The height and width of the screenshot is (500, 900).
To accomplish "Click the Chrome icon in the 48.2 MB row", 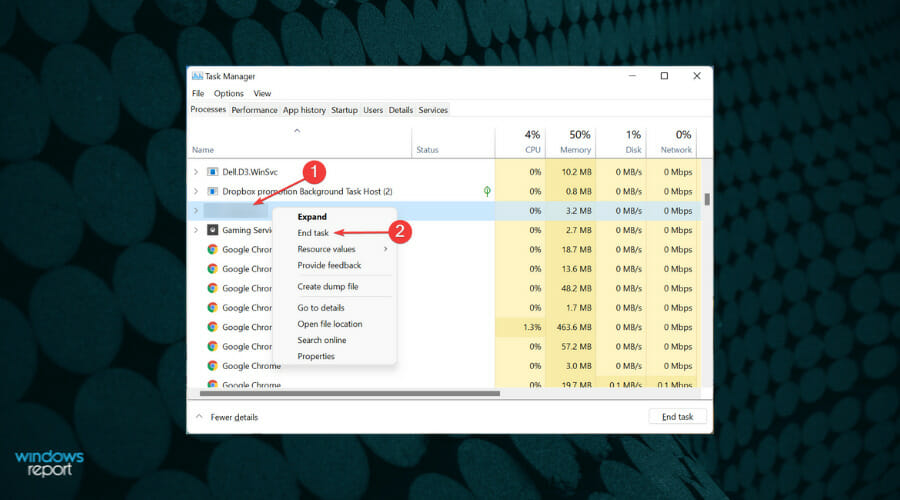I will (212, 288).
